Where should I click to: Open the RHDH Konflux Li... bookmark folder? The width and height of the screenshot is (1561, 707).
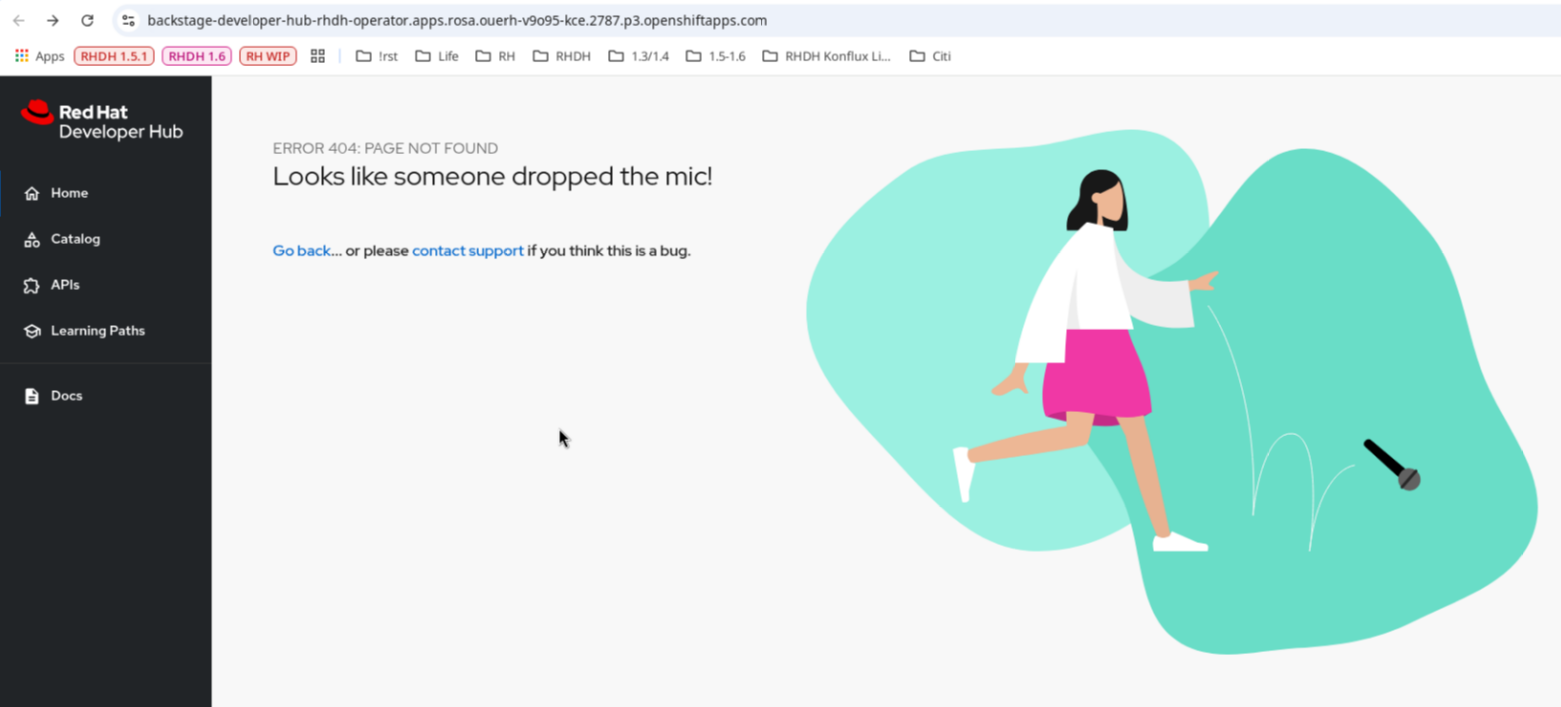826,56
